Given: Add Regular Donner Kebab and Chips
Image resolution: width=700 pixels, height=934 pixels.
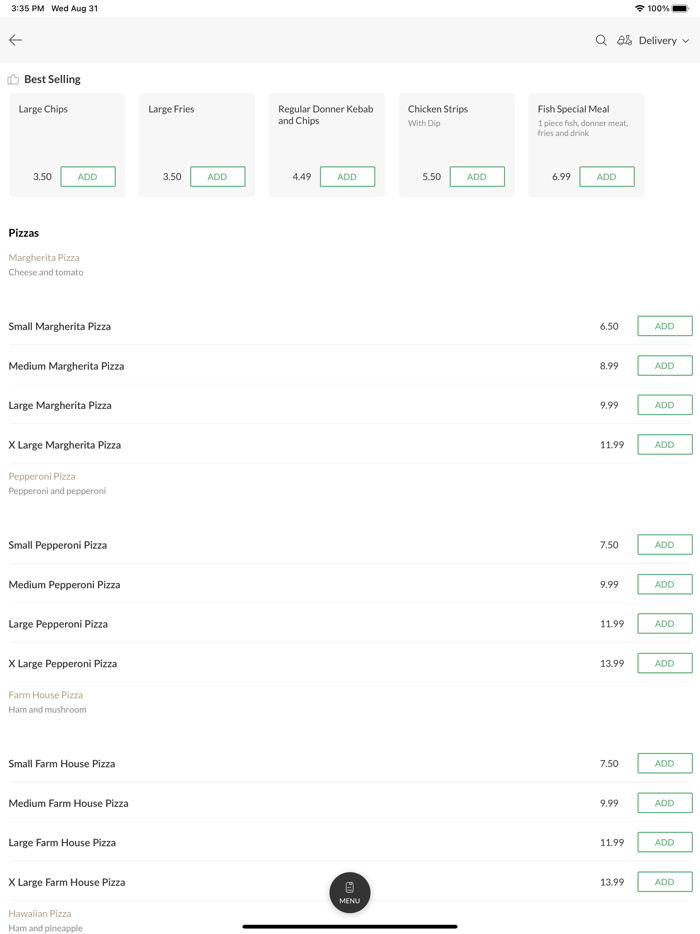Looking at the screenshot, I should pyautogui.click(x=347, y=177).
